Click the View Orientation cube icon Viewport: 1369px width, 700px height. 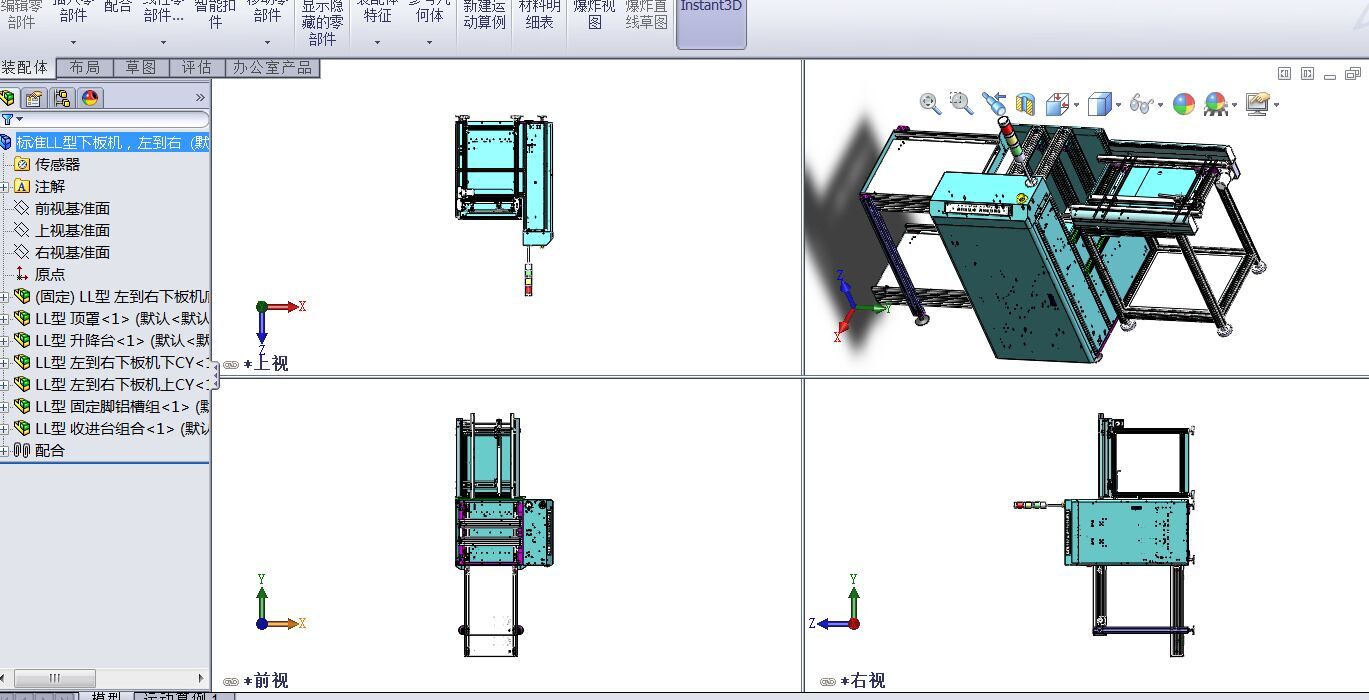pyautogui.click(x=1056, y=104)
